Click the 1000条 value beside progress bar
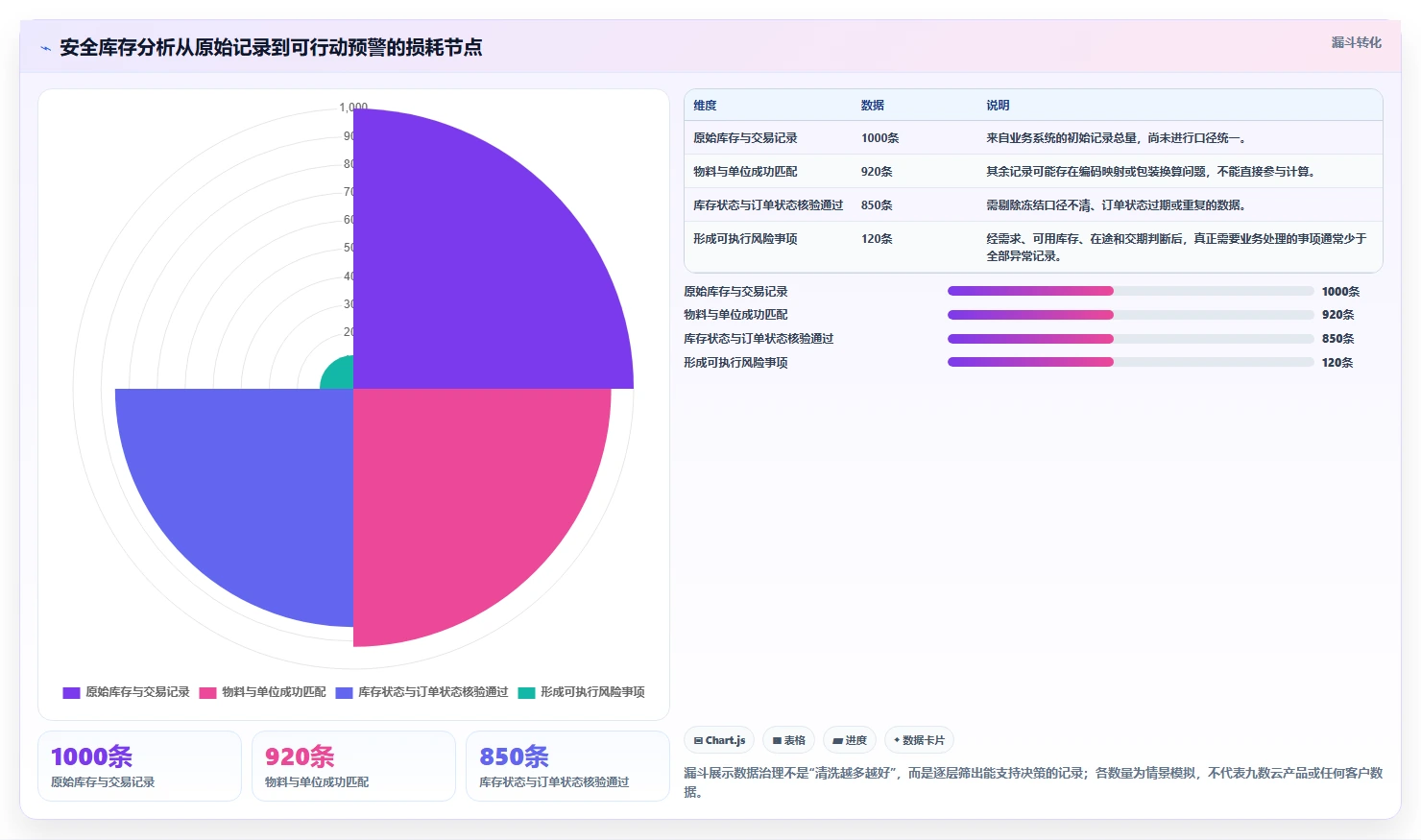 [x=1340, y=292]
